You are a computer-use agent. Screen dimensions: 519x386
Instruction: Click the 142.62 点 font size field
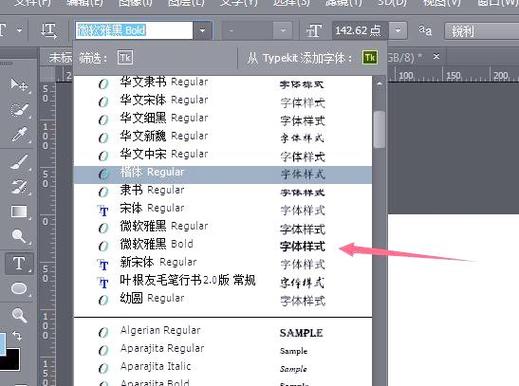[x=360, y=31]
